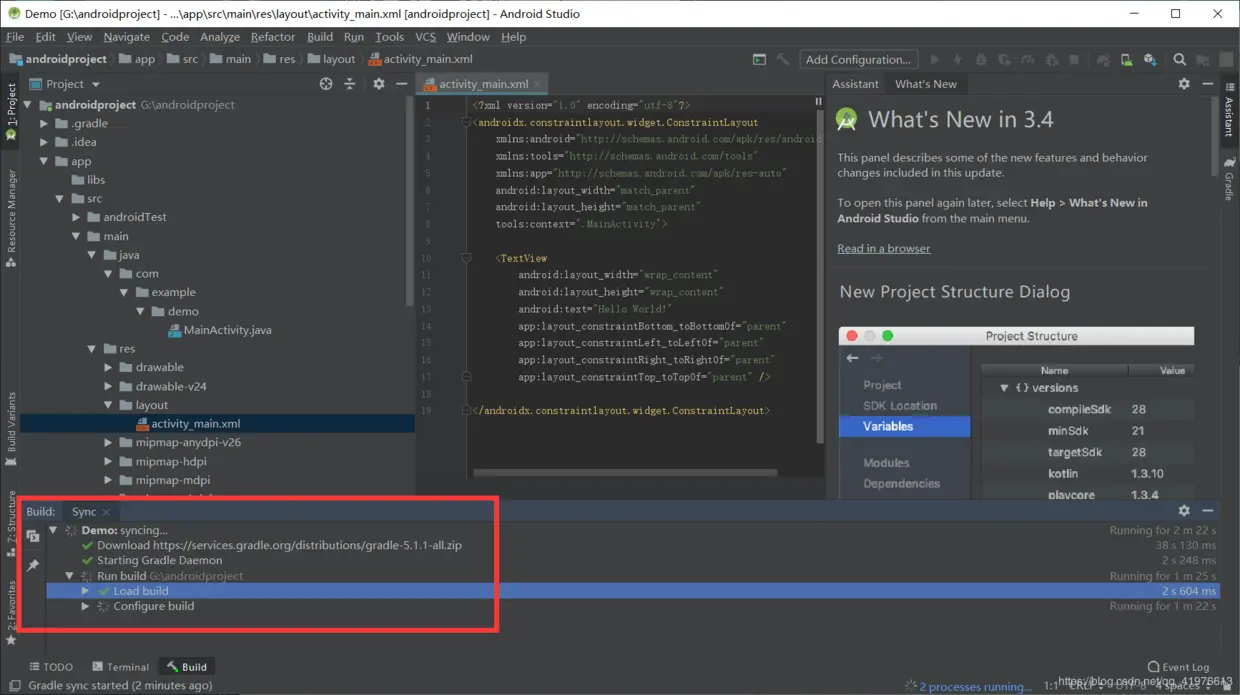Select the libs folder in Project tree
The image size is (1240, 695).
88,180
